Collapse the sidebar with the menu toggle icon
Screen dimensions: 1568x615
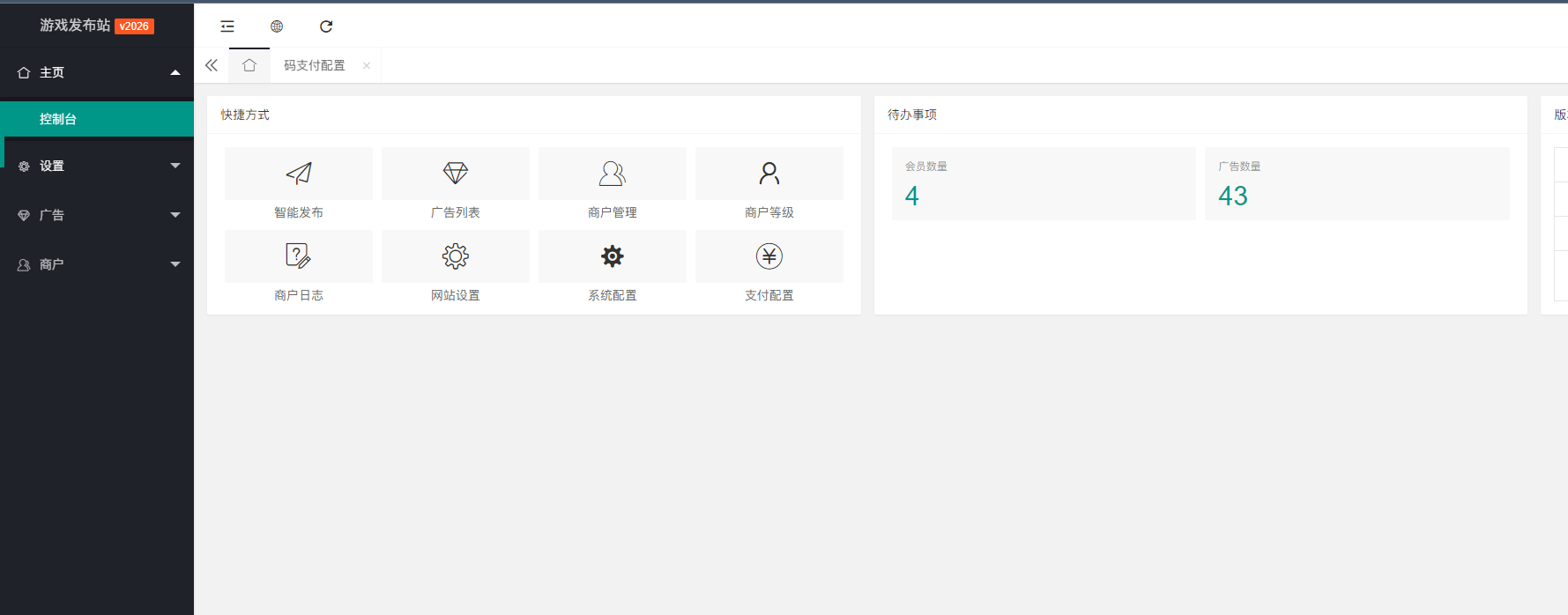[227, 26]
